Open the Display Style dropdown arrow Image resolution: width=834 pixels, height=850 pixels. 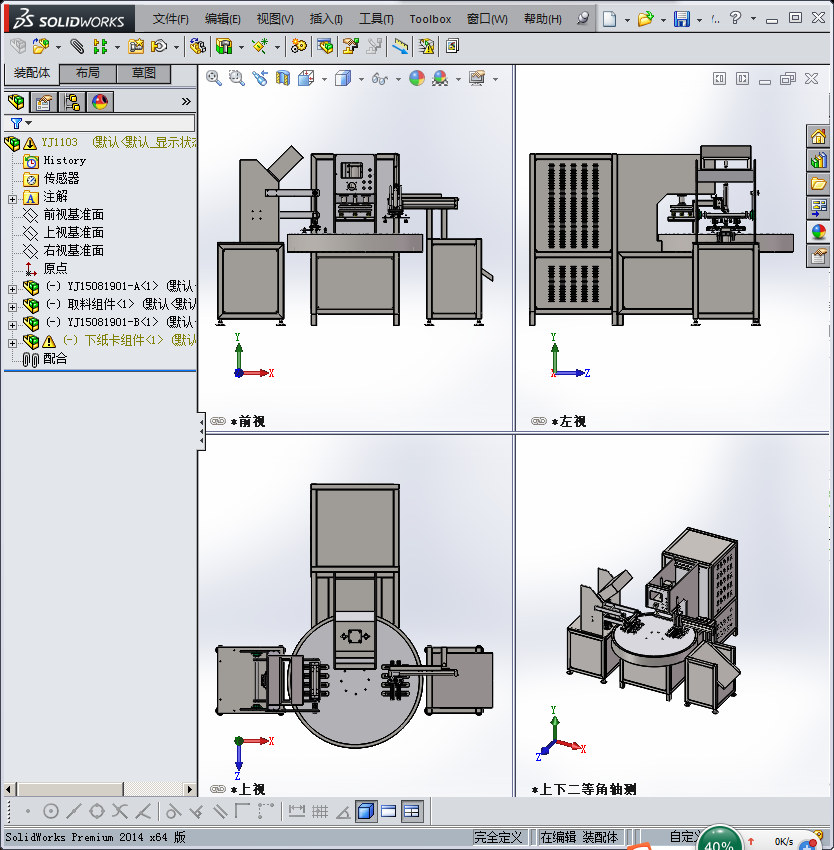pyautogui.click(x=361, y=80)
